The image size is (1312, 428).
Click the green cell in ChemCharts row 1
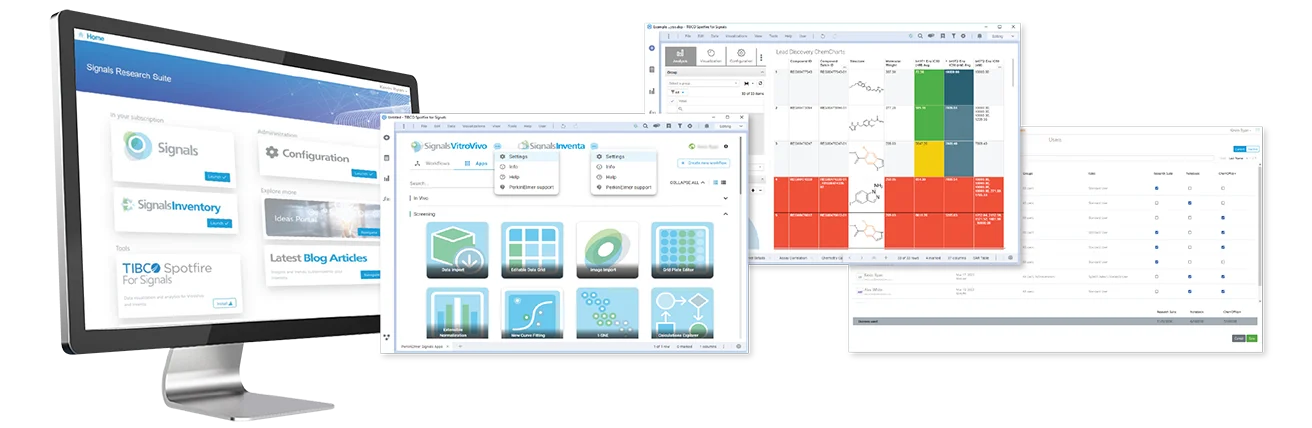(929, 89)
